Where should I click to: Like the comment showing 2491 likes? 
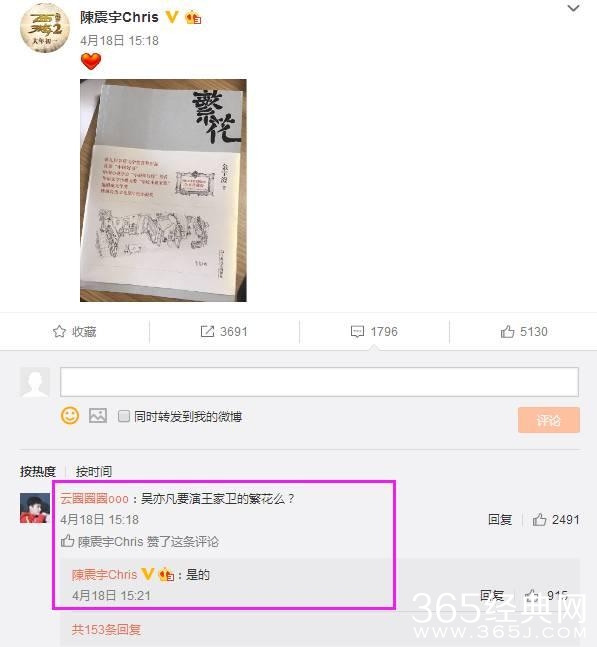coord(539,519)
